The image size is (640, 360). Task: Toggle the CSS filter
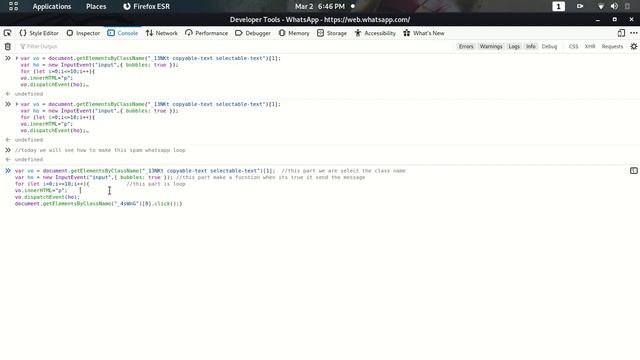(573, 47)
